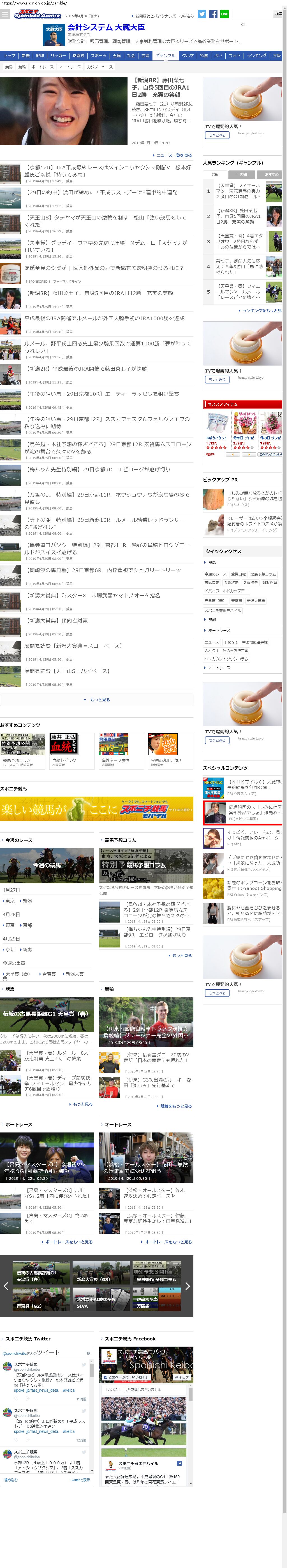Viewport: 287px width, 1568px height.
Task: Open the サッカー navigation tab
Action: click(58, 55)
